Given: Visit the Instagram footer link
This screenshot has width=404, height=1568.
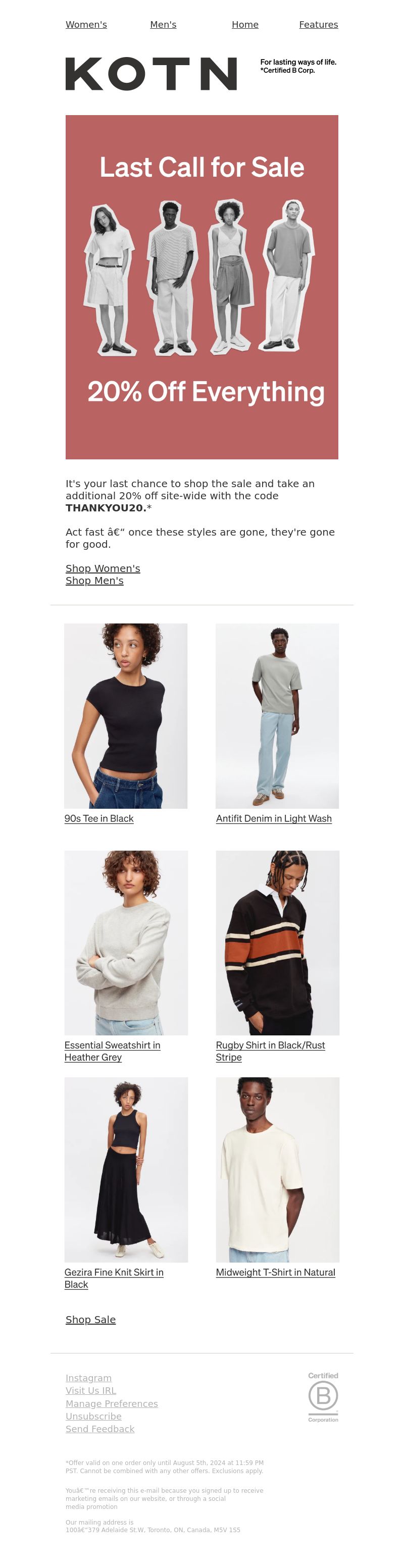Looking at the screenshot, I should tap(88, 1378).
